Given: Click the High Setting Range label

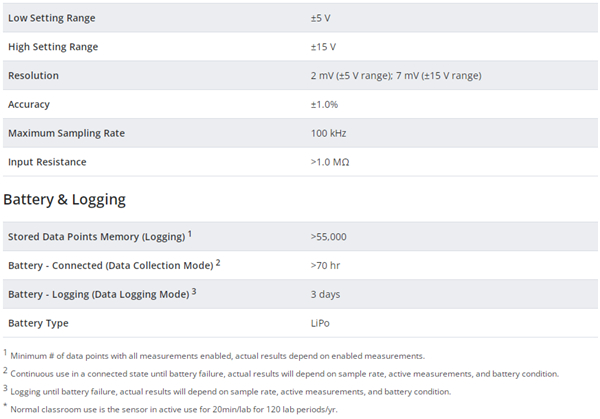Looking at the screenshot, I should tap(53, 47).
